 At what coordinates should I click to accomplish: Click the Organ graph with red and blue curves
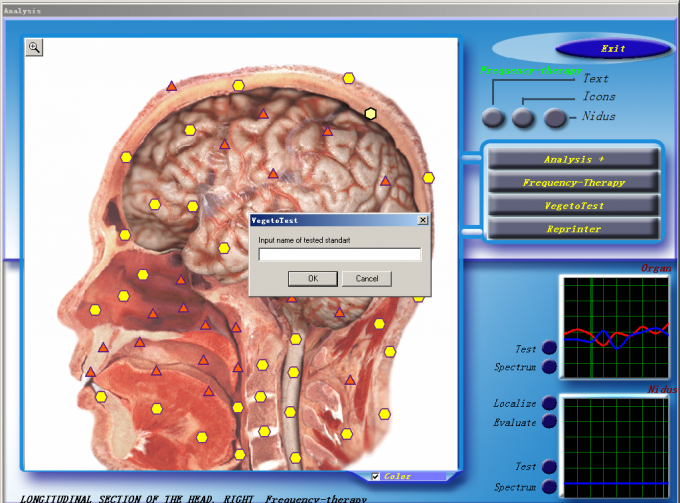[616, 328]
